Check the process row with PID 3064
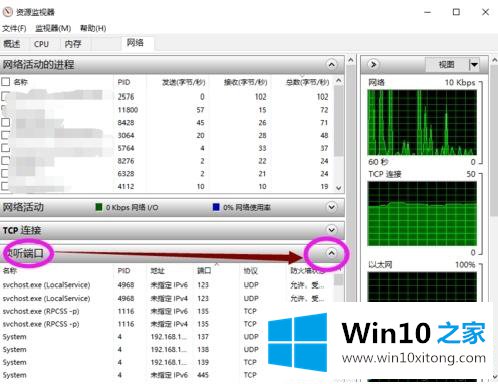Image resolution: width=498 pixels, height=384 pixels. point(6,135)
